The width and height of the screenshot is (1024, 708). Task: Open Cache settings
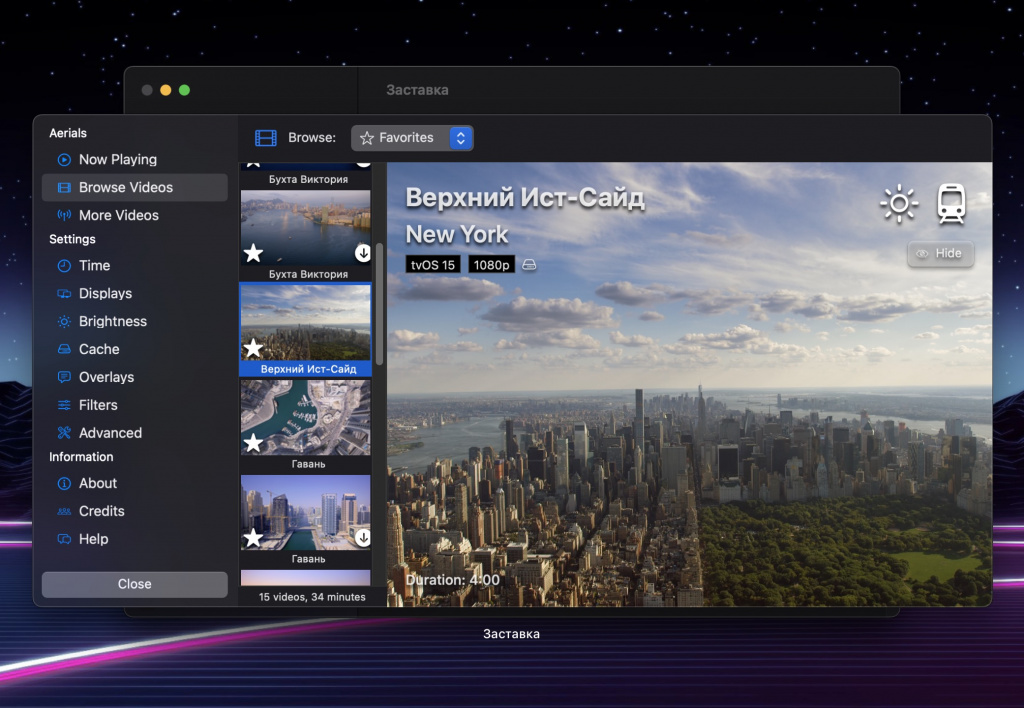(x=134, y=349)
